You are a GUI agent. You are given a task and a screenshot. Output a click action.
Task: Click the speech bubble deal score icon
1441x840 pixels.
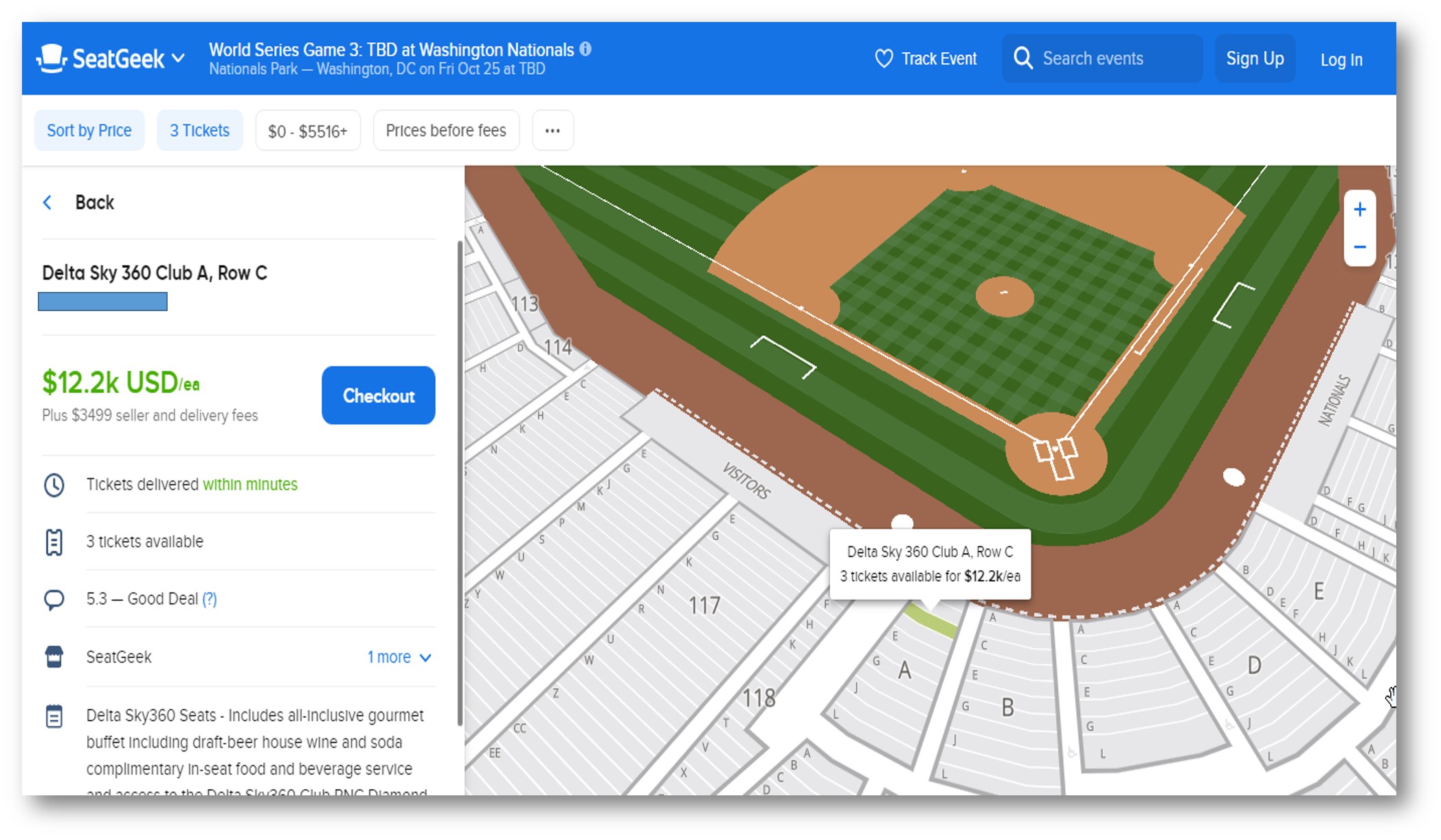[54, 600]
